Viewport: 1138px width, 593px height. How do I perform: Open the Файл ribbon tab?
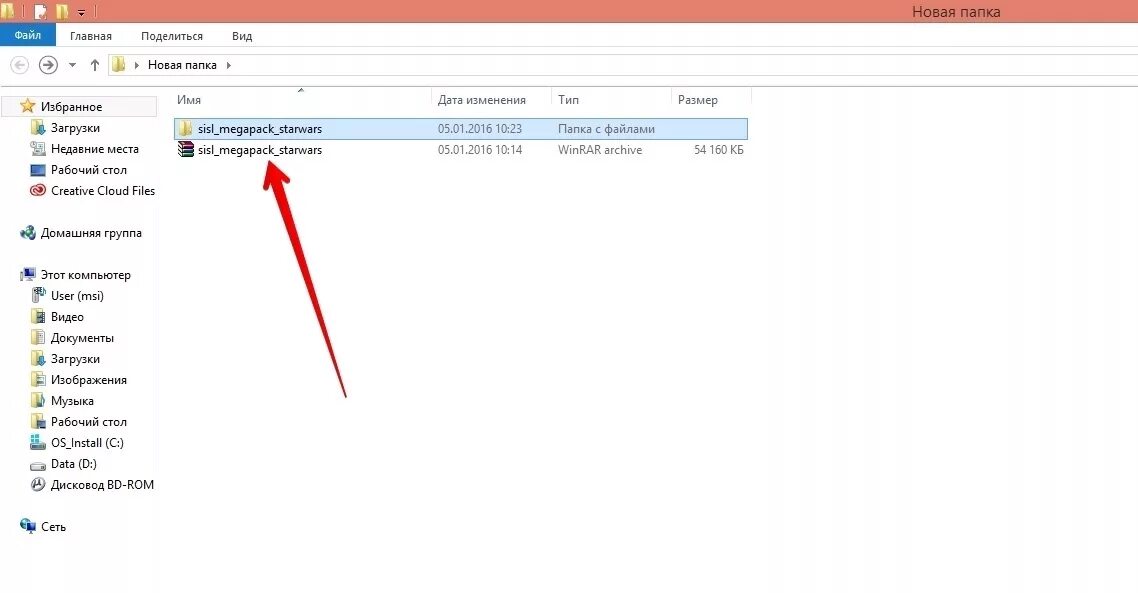point(27,35)
